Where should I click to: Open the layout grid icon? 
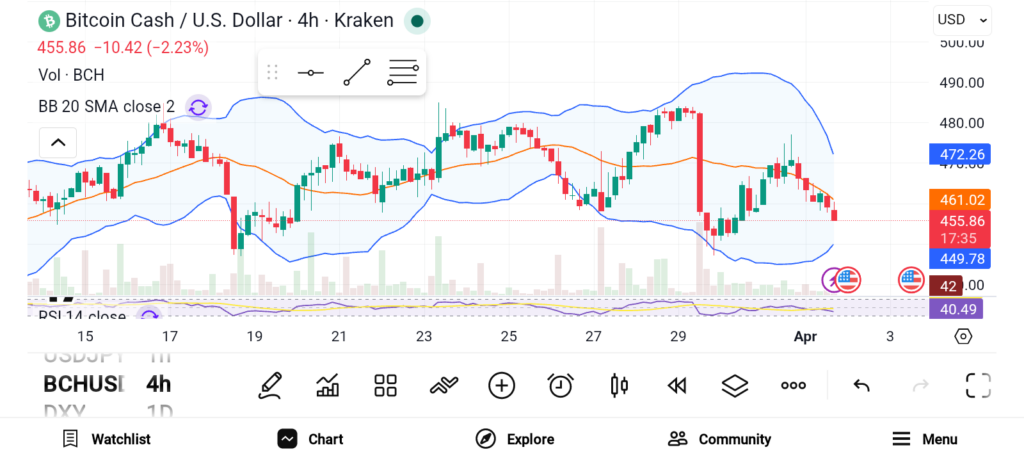pos(385,385)
